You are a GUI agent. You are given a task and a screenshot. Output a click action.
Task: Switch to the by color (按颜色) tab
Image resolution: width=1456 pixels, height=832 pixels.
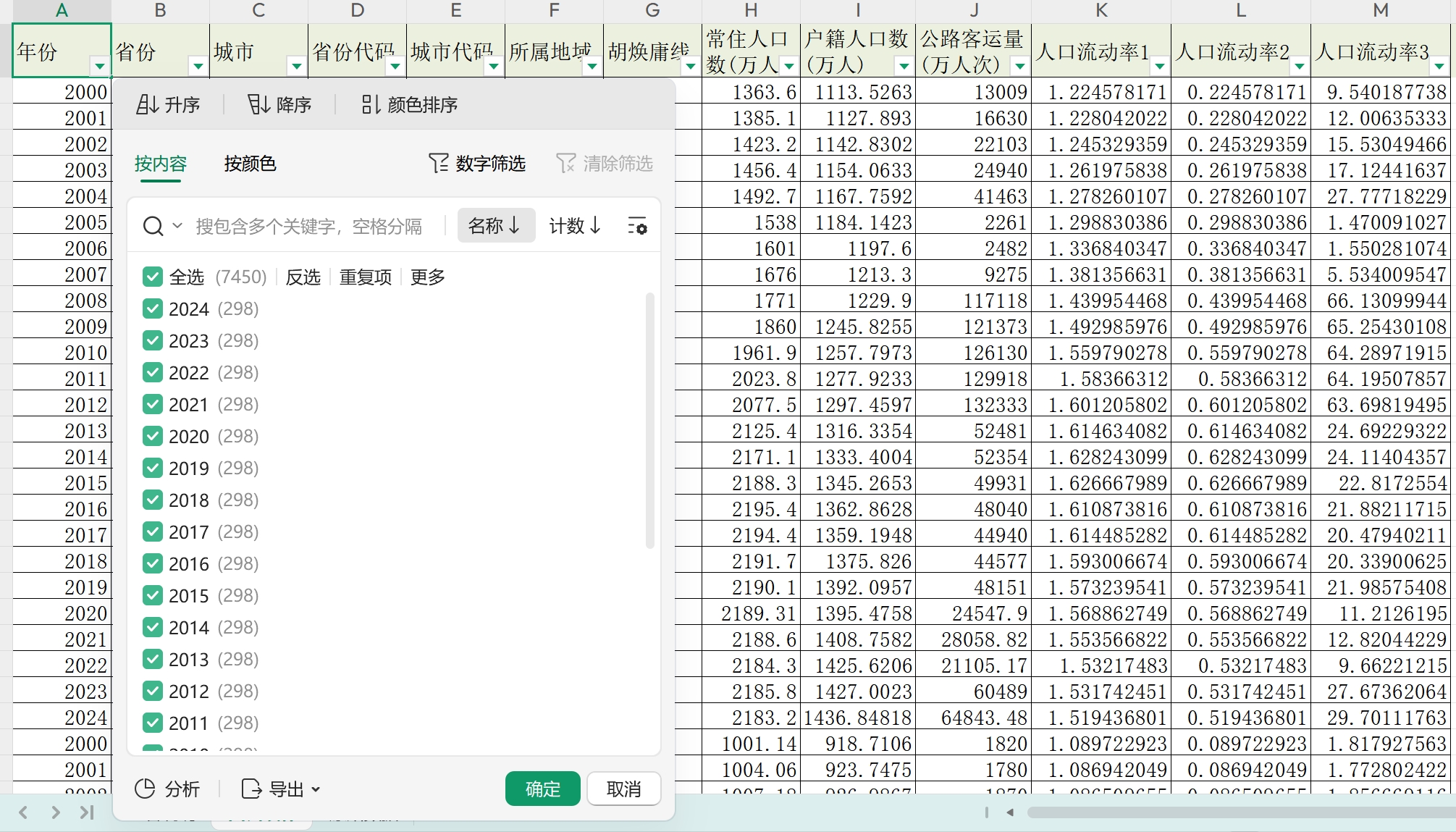[x=250, y=164]
